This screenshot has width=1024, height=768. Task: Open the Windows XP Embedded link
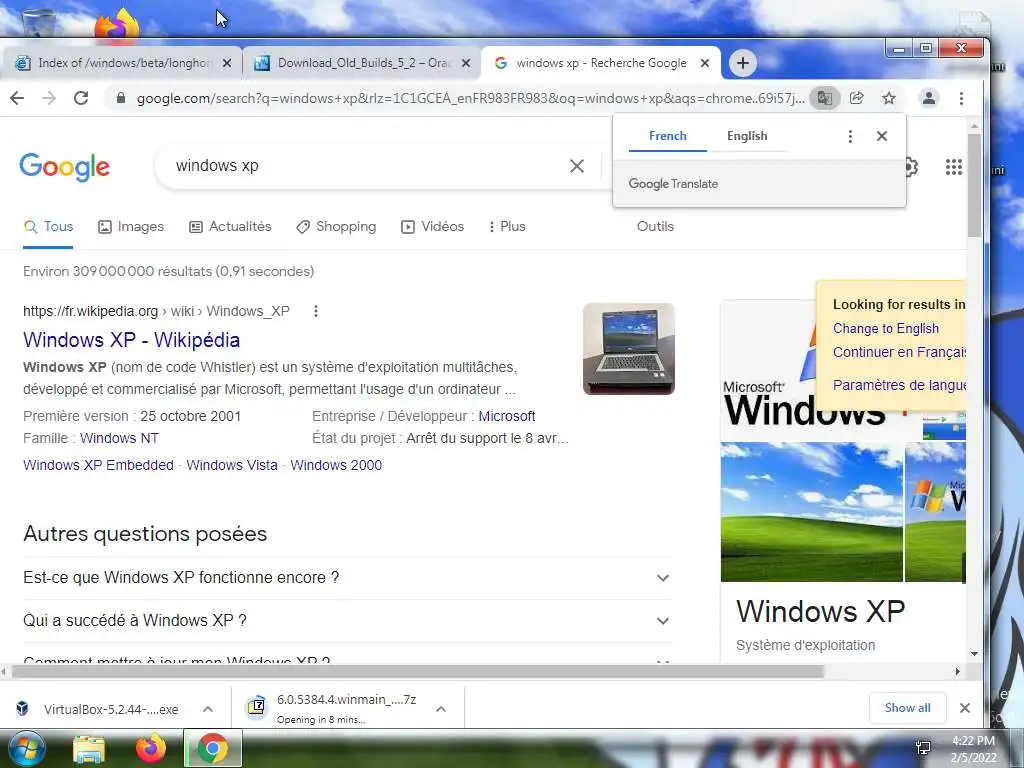(x=98, y=465)
